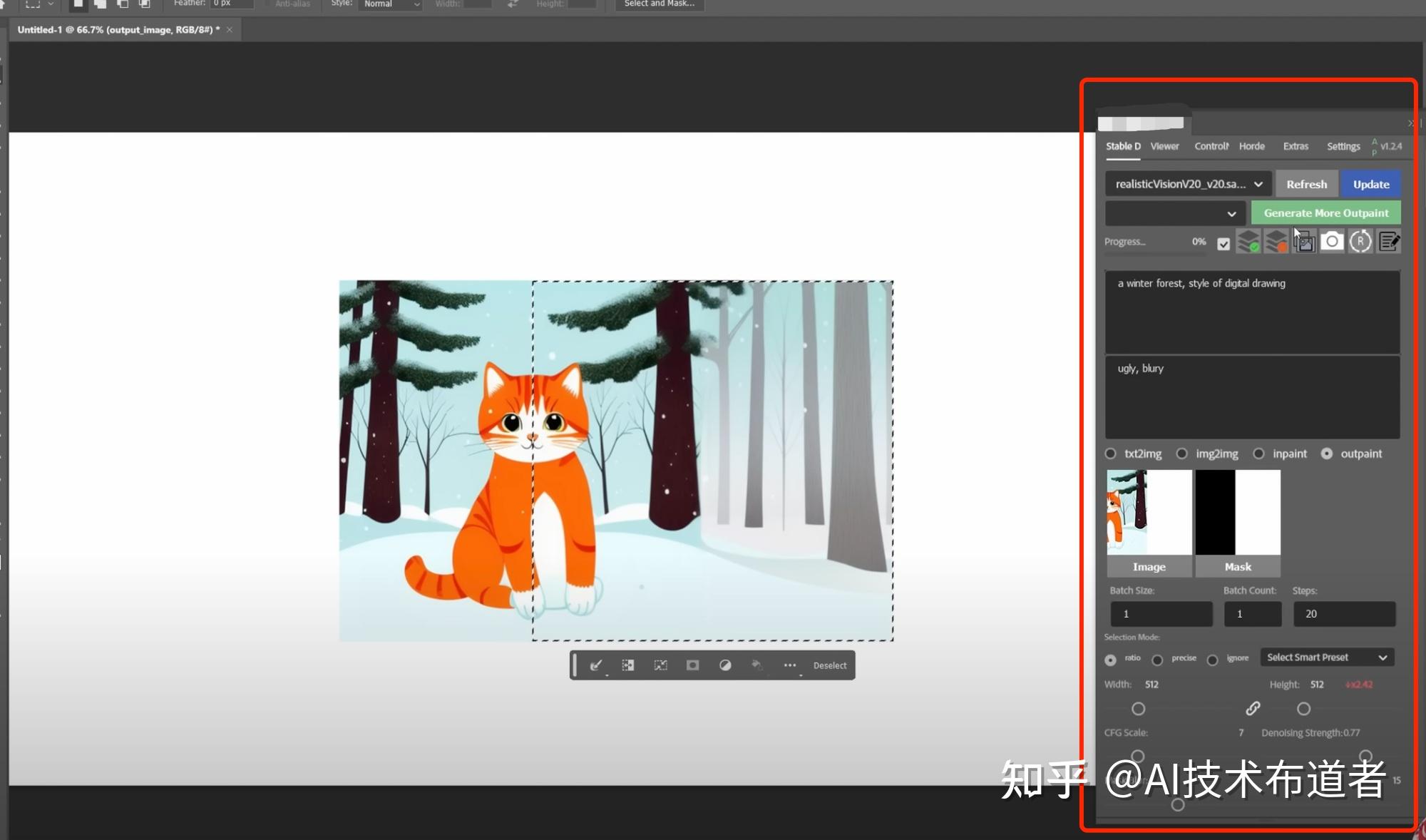Click the circular R reset icon

(1360, 242)
